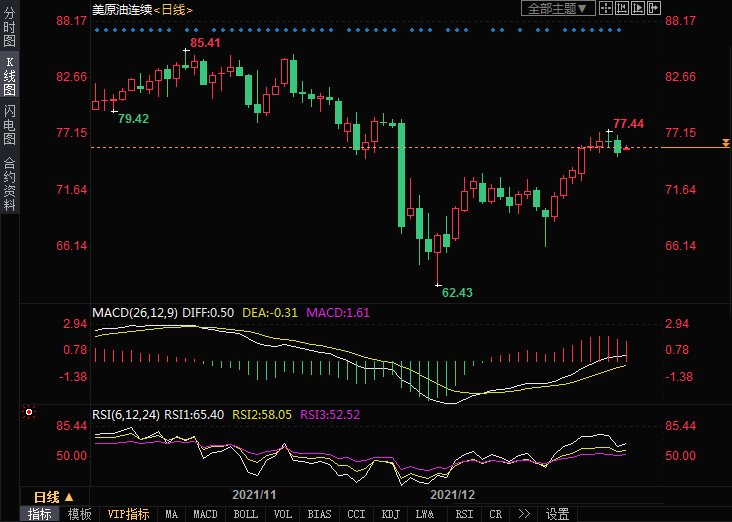Switch to the 分时图 view tab

(9, 29)
